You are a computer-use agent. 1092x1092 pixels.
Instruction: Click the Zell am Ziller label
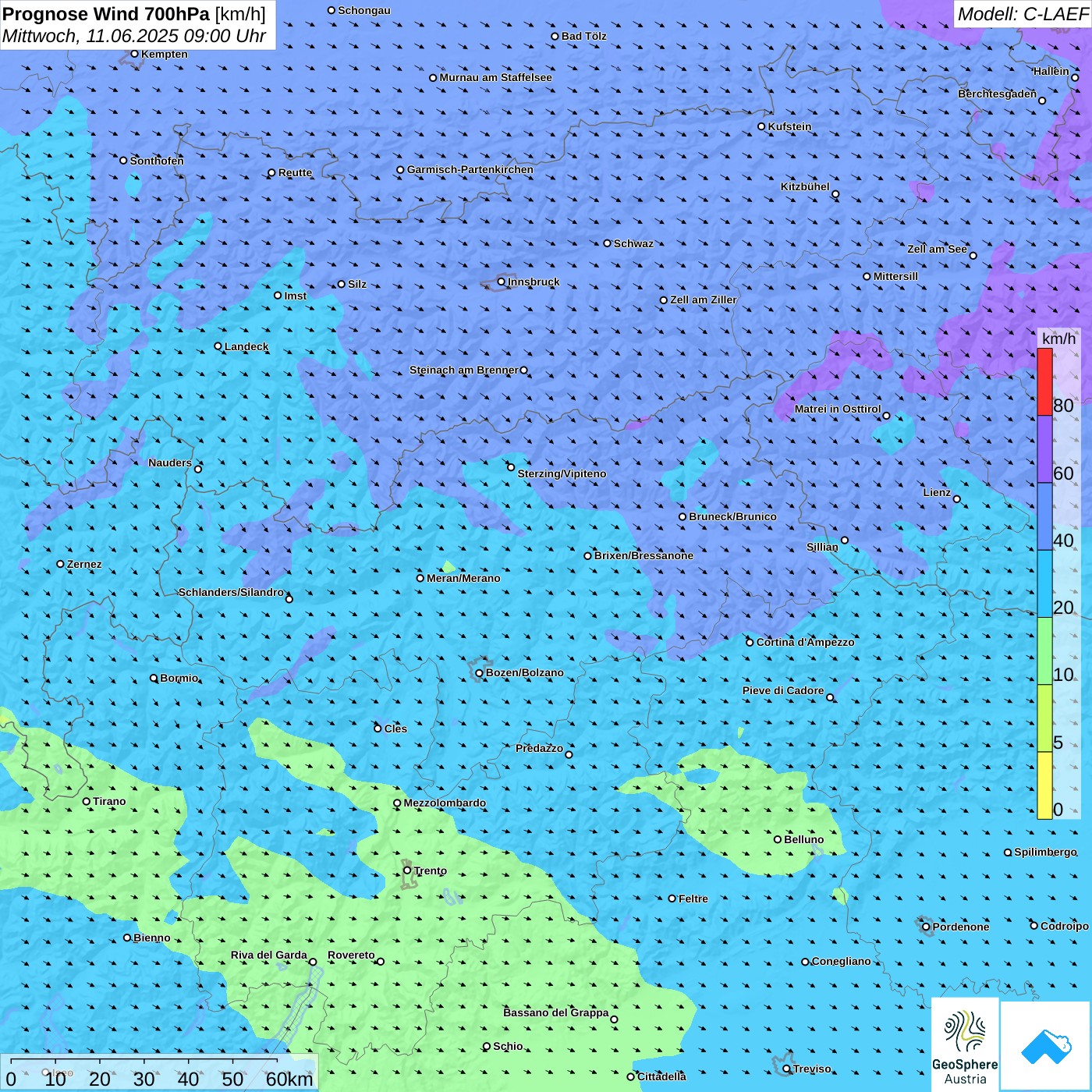pos(703,300)
